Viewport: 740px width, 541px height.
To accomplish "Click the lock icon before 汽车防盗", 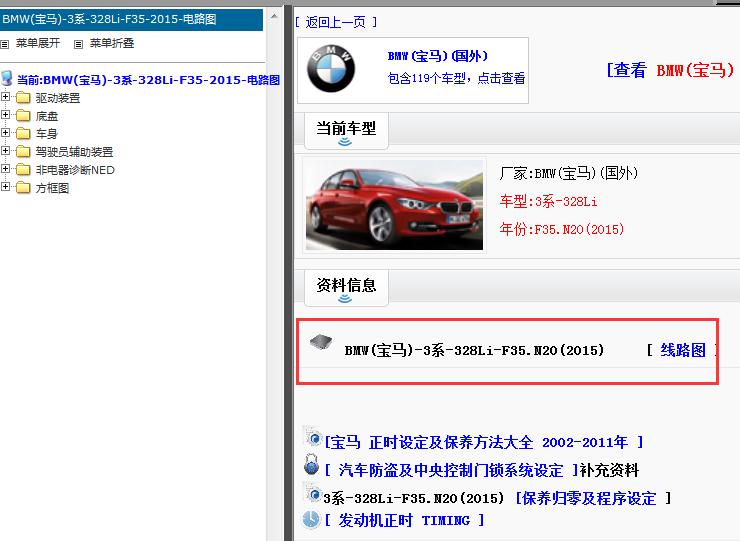I will [x=311, y=464].
